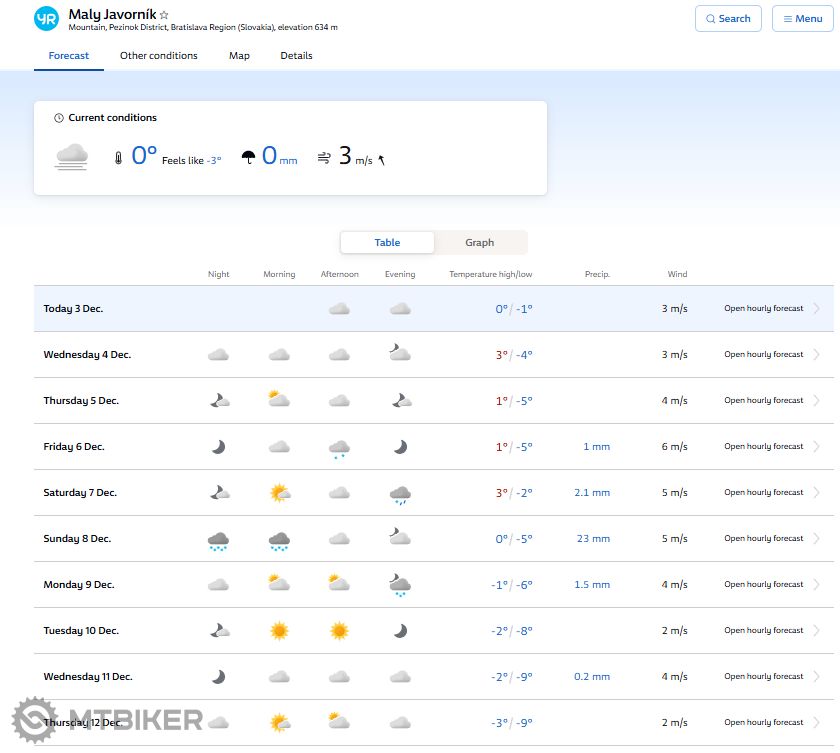The image size is (840, 753).
Task: Expand Today 3 Dec. row chevron
Action: click(x=816, y=309)
